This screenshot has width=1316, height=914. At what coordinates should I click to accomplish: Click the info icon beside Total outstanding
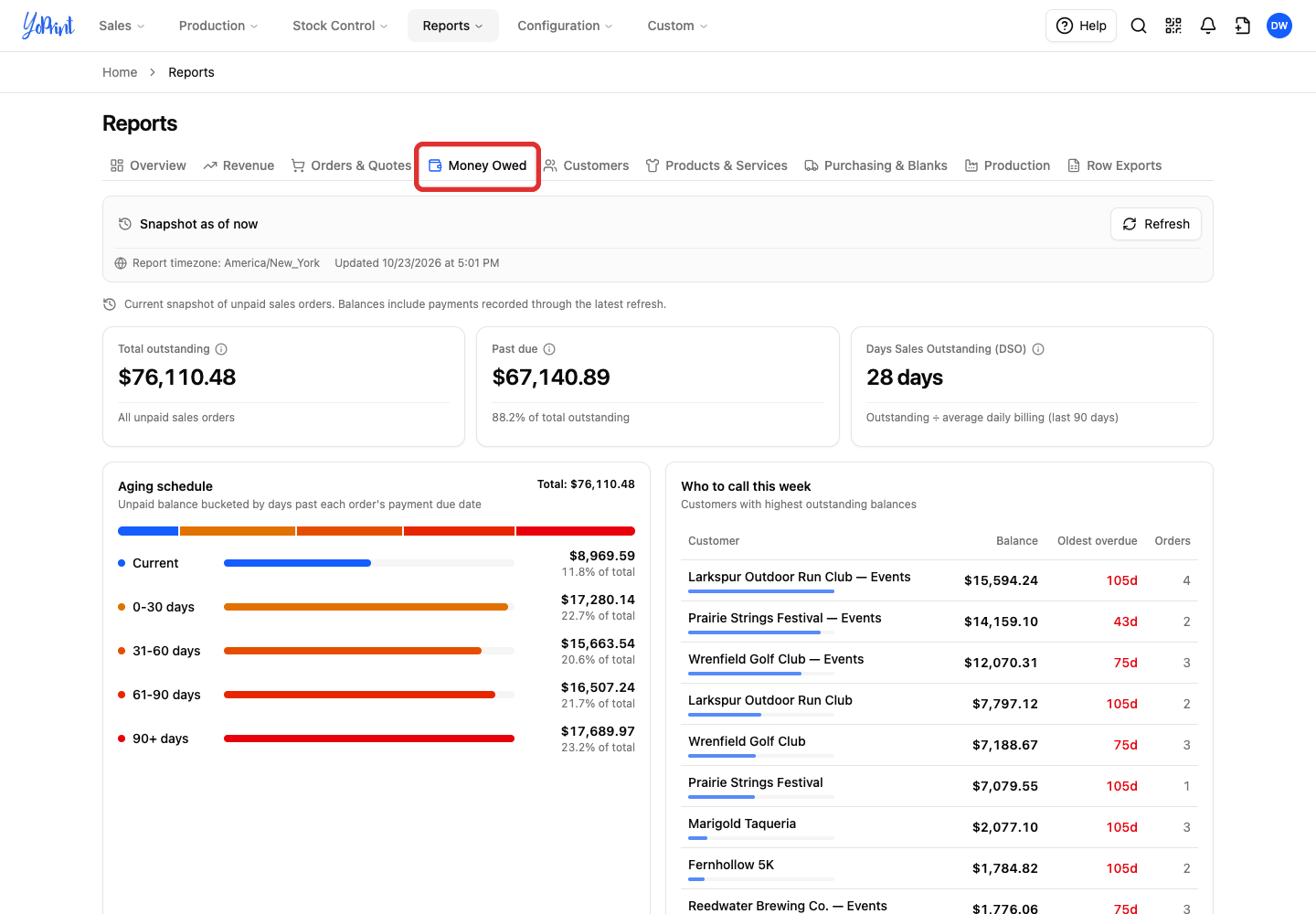[221, 349]
